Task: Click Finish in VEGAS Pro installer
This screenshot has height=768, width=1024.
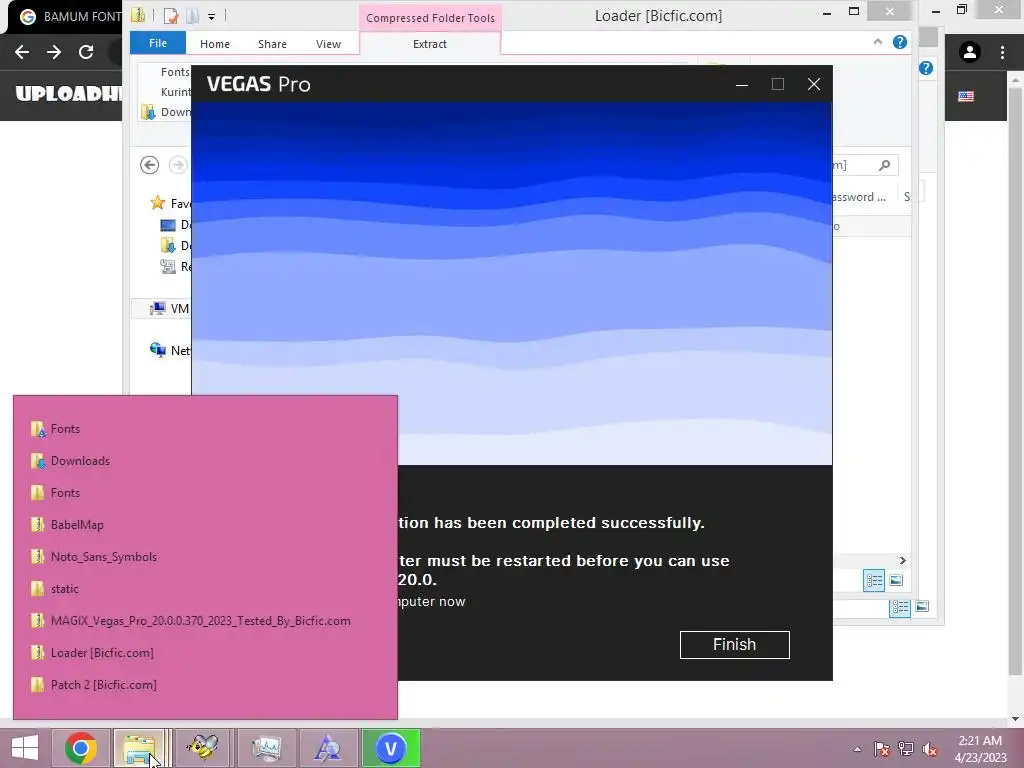Action: click(735, 645)
